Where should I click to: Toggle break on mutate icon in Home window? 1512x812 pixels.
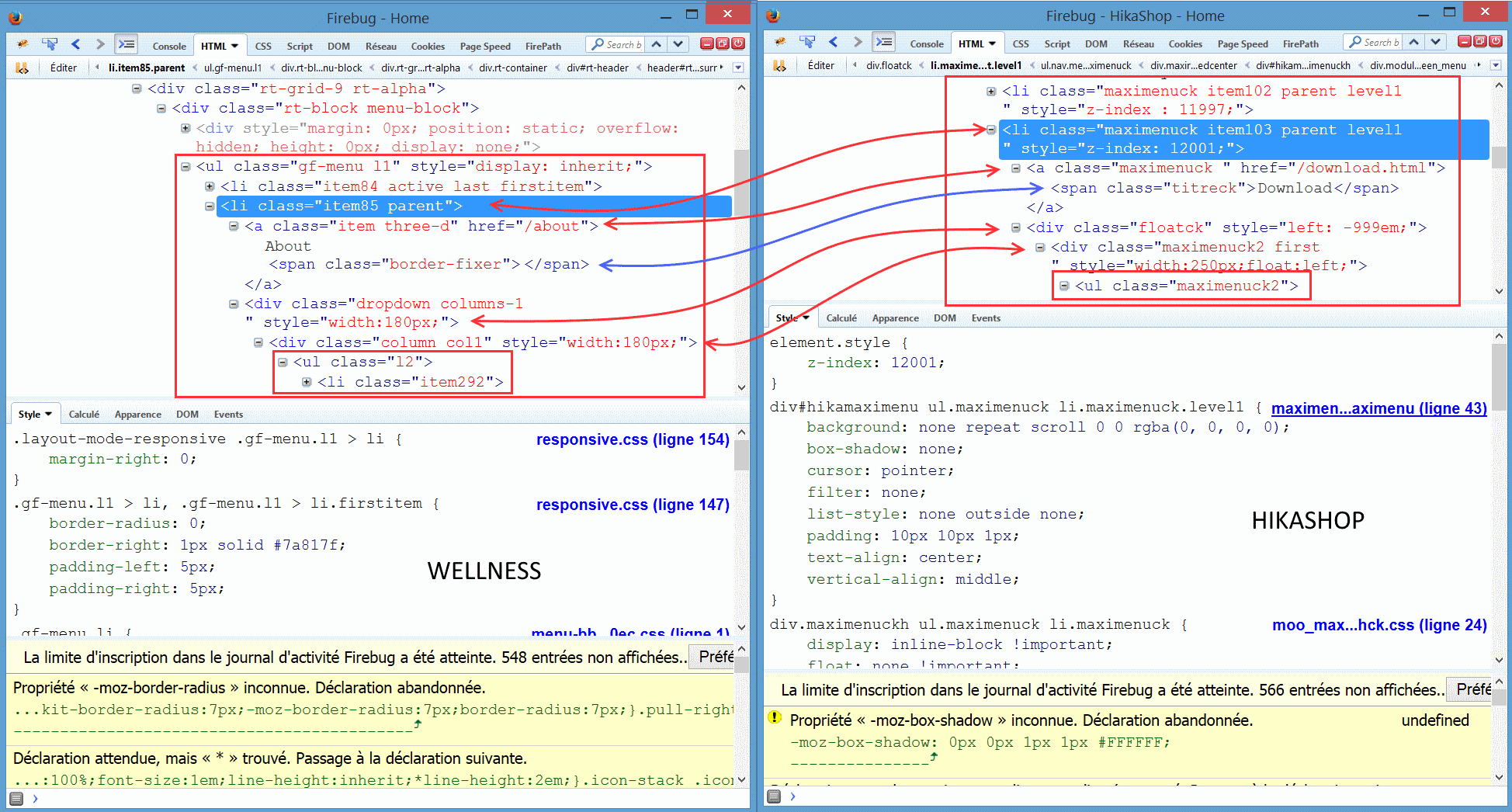[23, 68]
